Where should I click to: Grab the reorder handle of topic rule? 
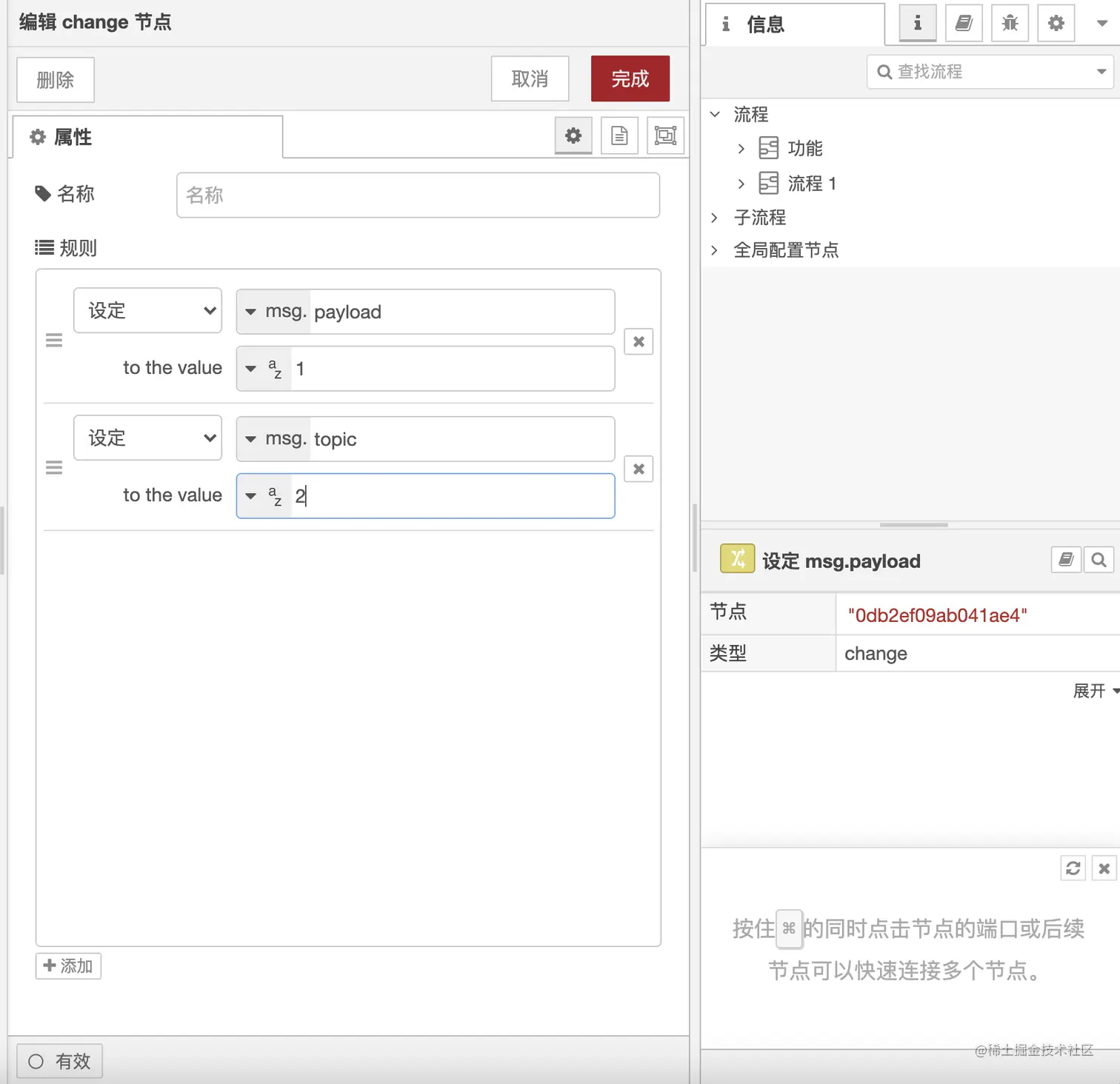[x=54, y=468]
